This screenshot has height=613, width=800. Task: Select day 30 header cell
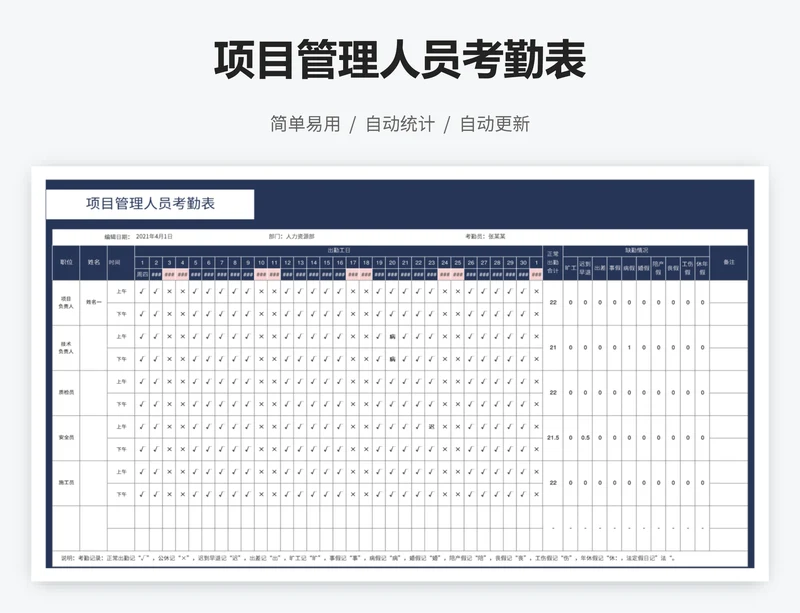[523, 262]
